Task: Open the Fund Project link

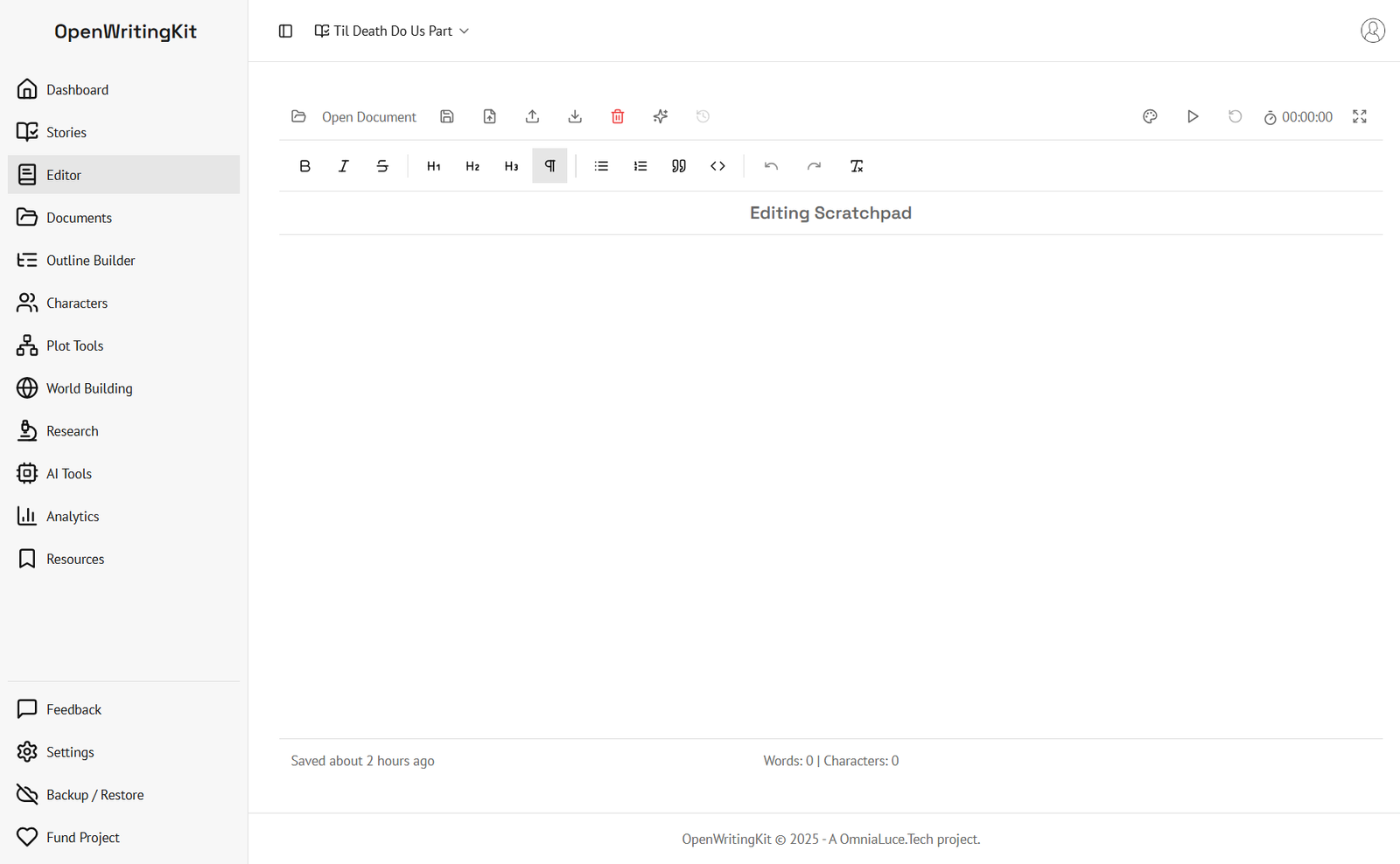Action: [82, 838]
